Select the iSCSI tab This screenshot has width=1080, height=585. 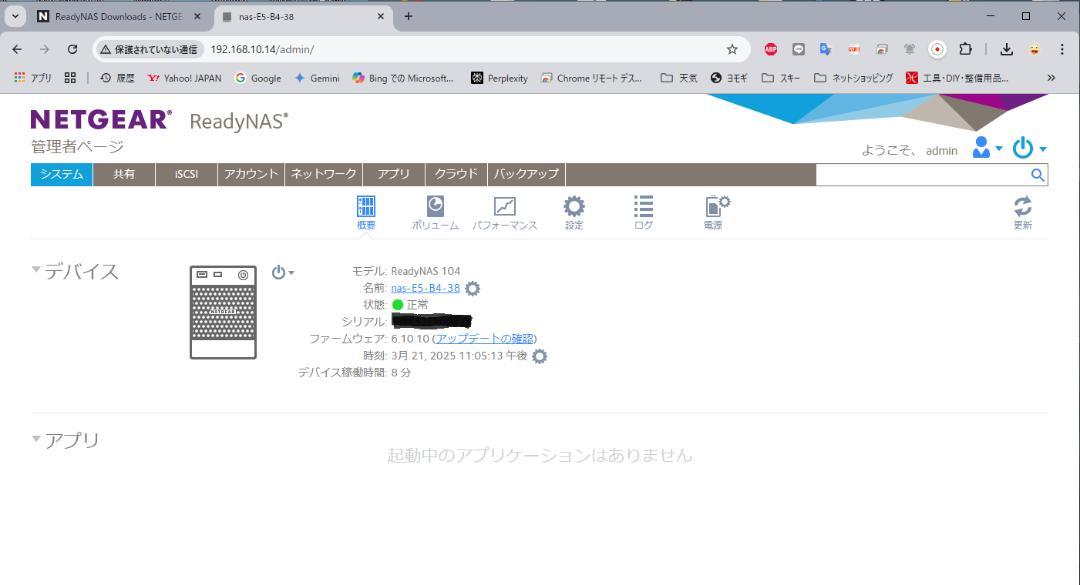click(186, 174)
